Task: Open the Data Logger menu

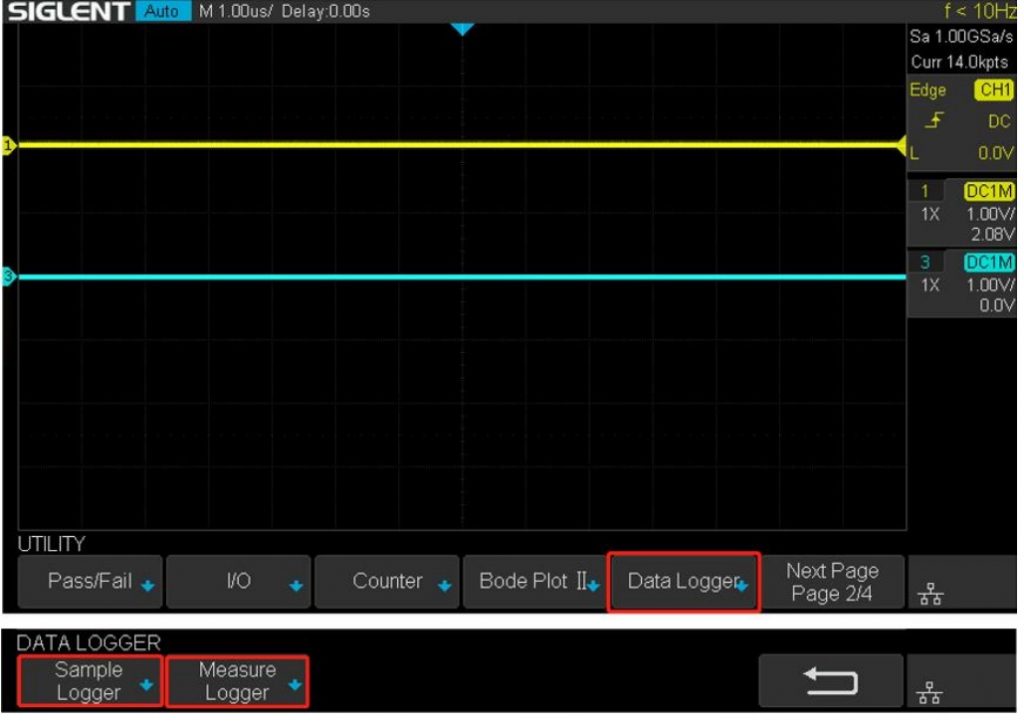Action: coord(684,582)
